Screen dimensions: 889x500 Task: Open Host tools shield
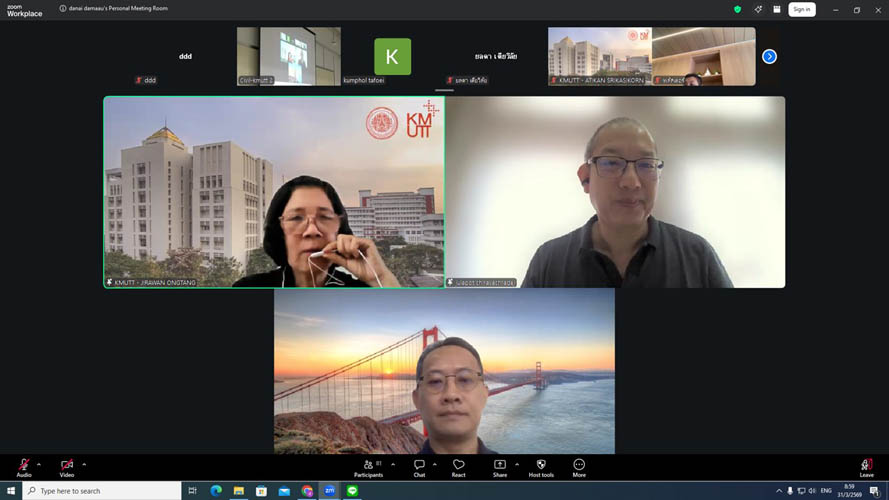[x=541, y=467]
